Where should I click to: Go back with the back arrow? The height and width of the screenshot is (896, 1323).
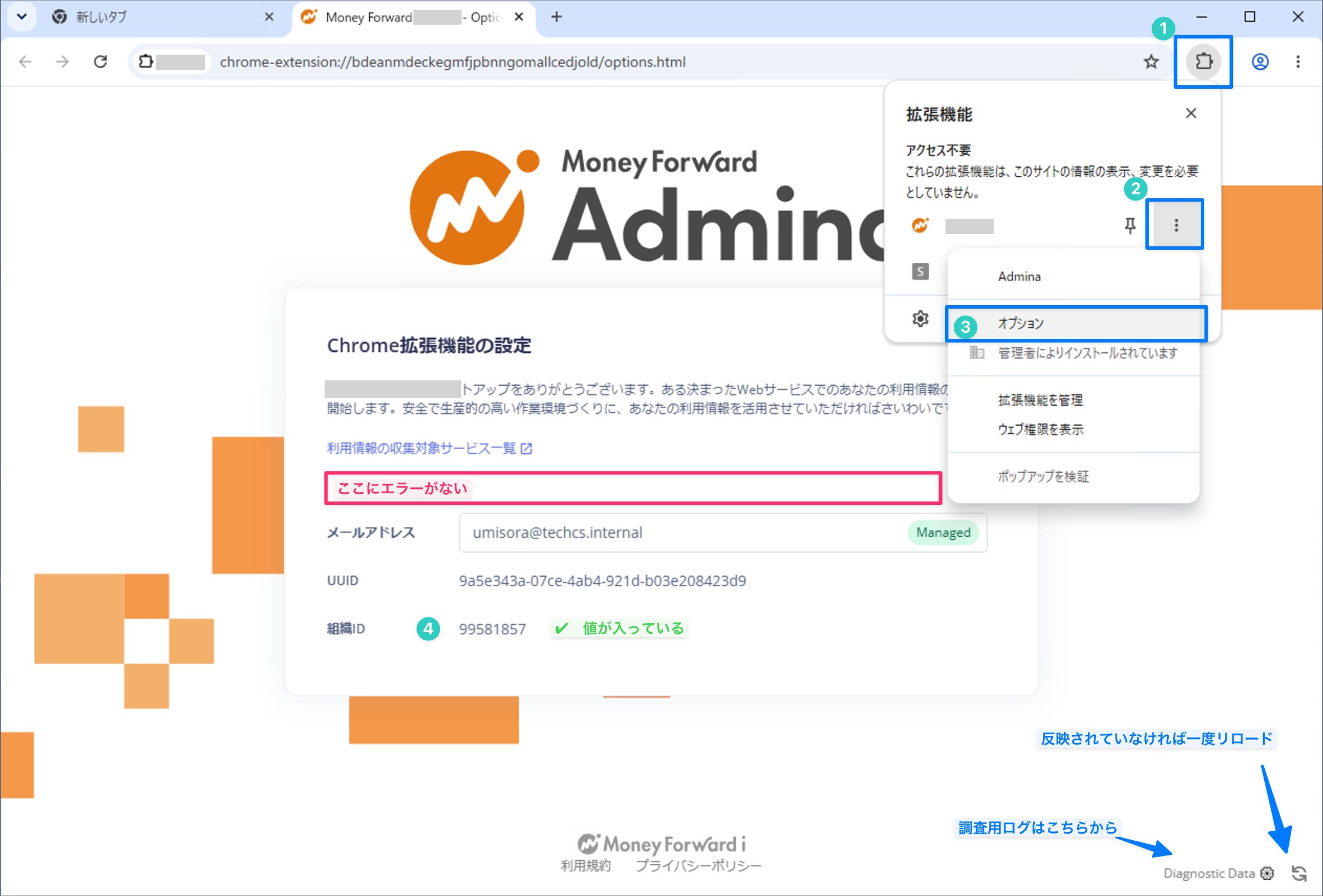click(x=25, y=62)
